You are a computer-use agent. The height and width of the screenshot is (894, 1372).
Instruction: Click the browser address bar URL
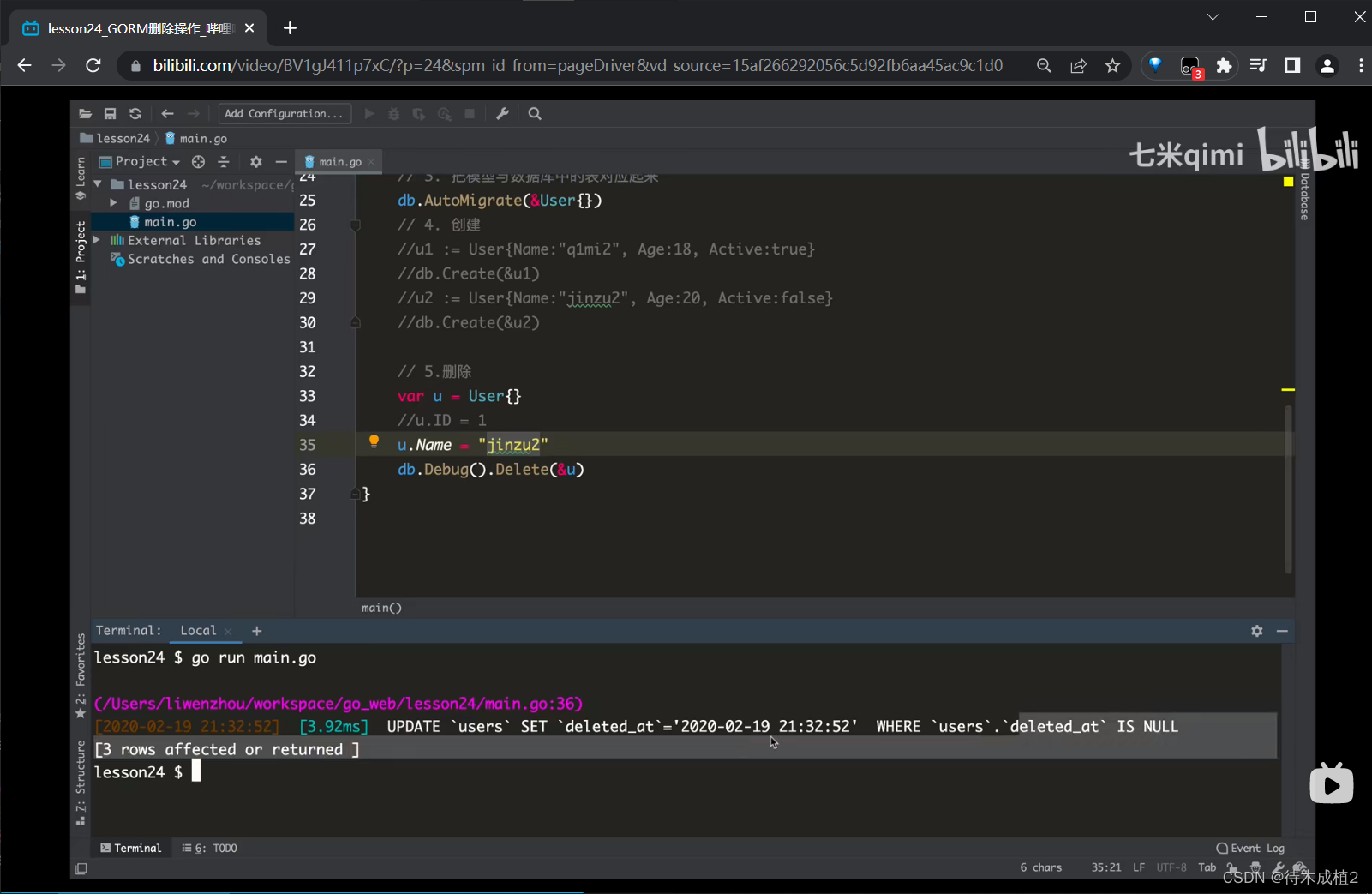(x=578, y=65)
